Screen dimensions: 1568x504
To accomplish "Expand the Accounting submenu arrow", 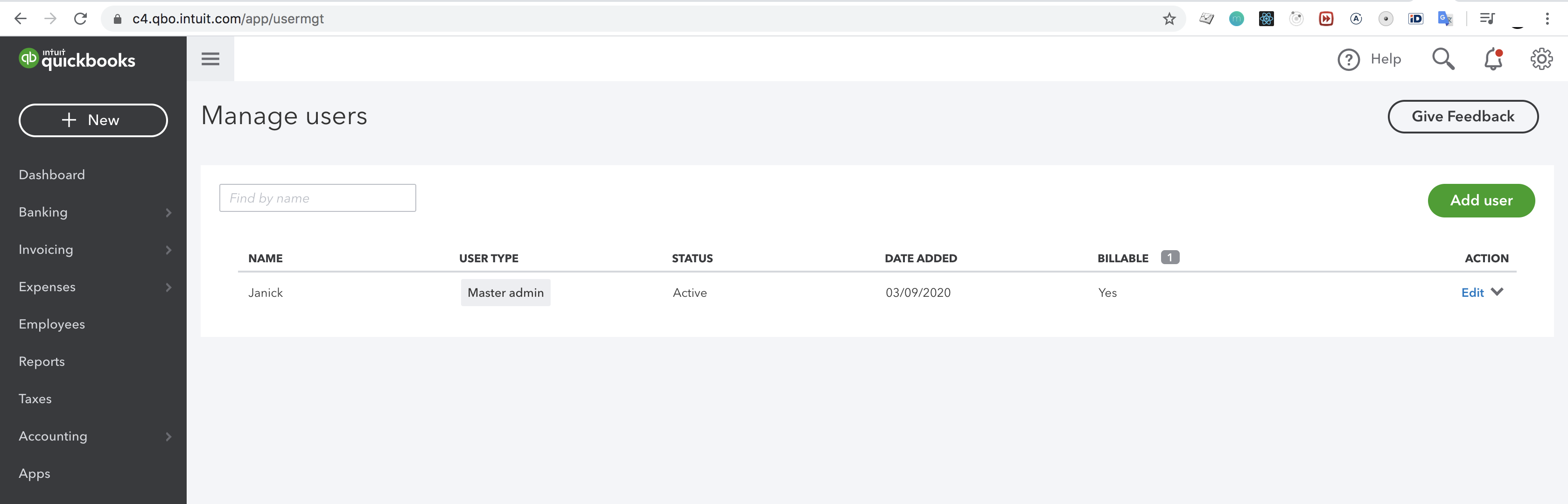I will point(168,436).
